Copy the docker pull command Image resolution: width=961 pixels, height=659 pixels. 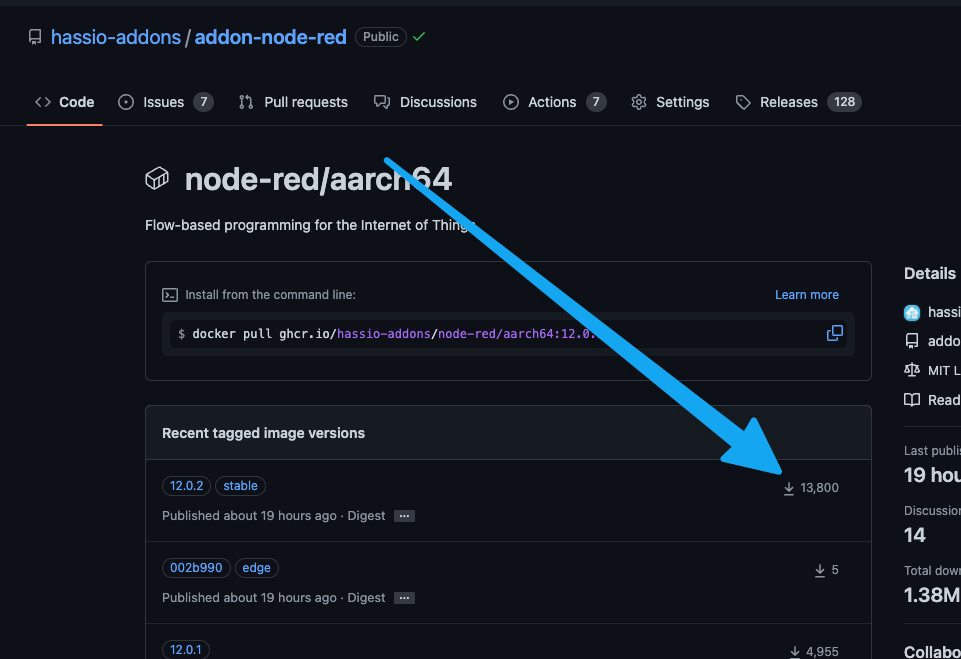(x=835, y=333)
